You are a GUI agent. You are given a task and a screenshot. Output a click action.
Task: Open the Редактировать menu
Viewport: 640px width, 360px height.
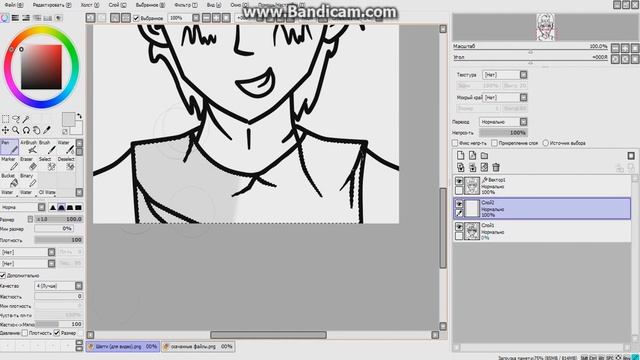51,5
